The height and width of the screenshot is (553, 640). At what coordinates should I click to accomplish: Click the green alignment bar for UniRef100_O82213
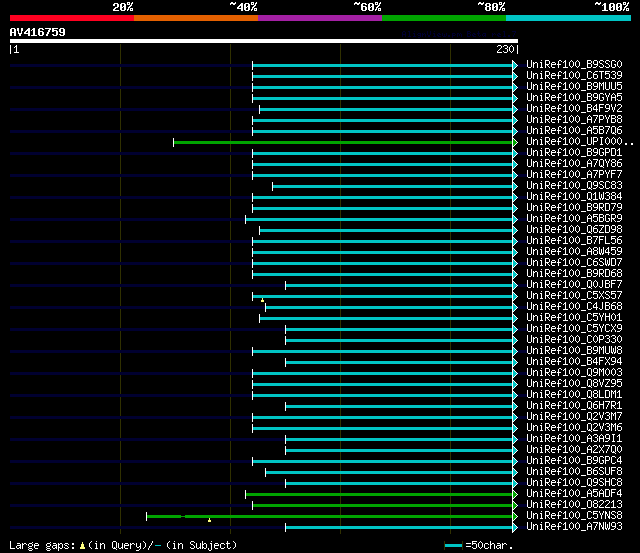pos(382,506)
